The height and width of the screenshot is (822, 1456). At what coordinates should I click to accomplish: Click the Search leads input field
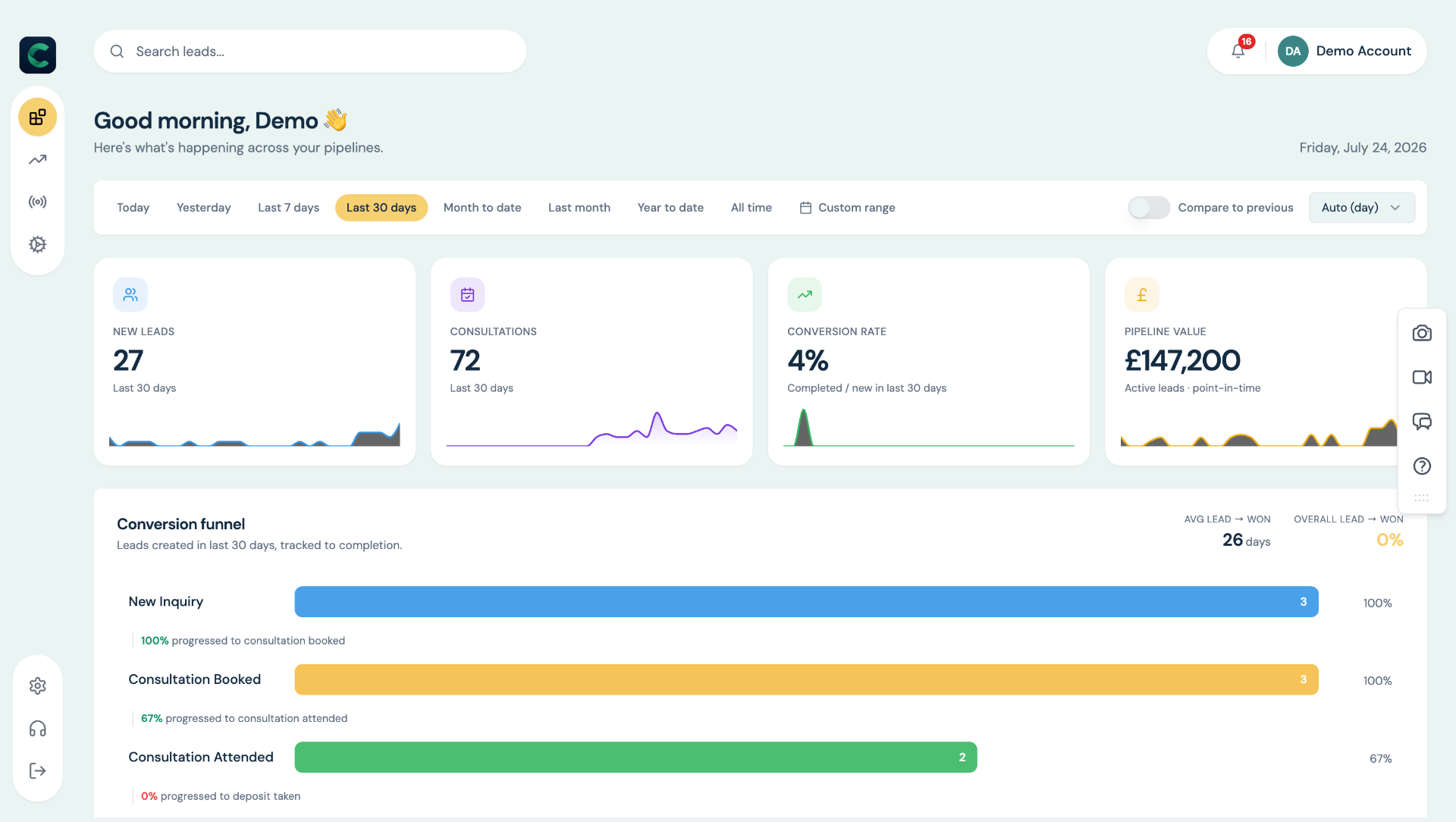pyautogui.click(x=310, y=52)
